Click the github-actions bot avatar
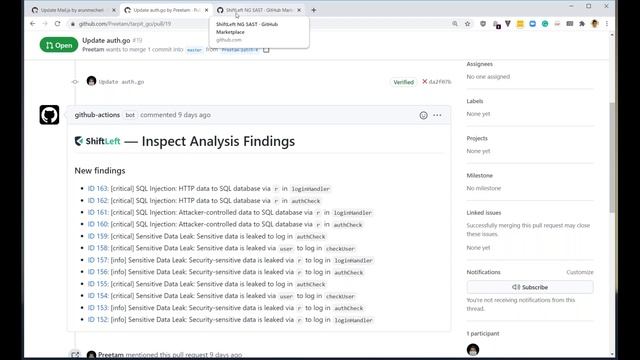The height and width of the screenshot is (360, 640). [49, 115]
